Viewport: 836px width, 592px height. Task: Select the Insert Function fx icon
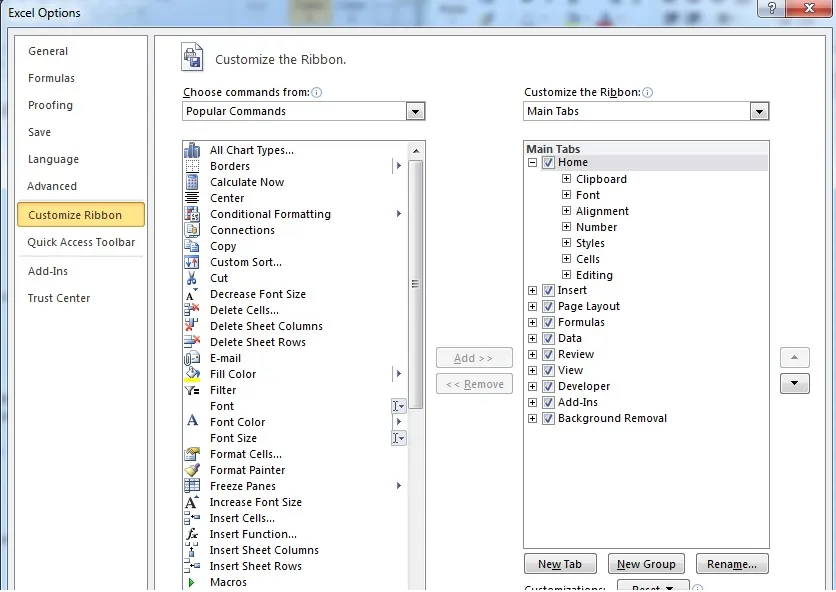(192, 534)
